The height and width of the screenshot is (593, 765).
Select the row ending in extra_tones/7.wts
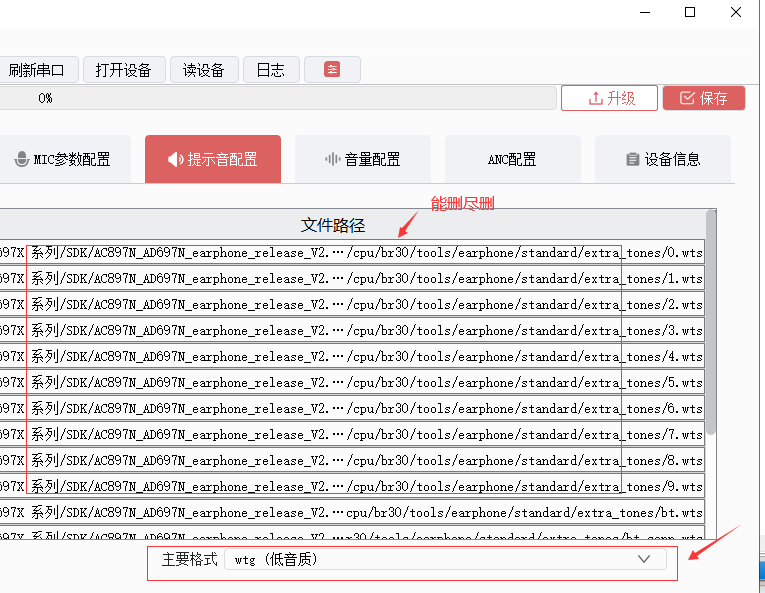click(352, 434)
